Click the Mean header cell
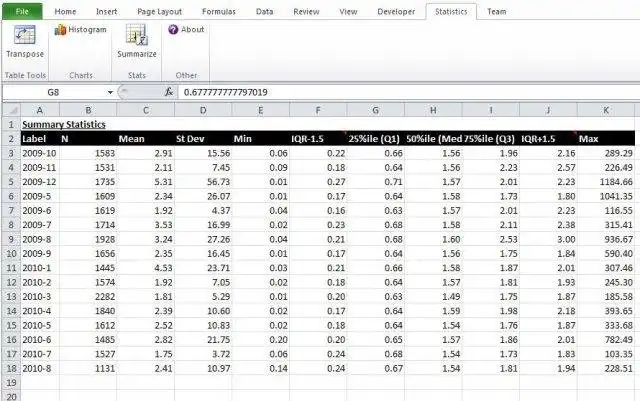Screen dimensions: 640x401 pyautogui.click(x=145, y=139)
